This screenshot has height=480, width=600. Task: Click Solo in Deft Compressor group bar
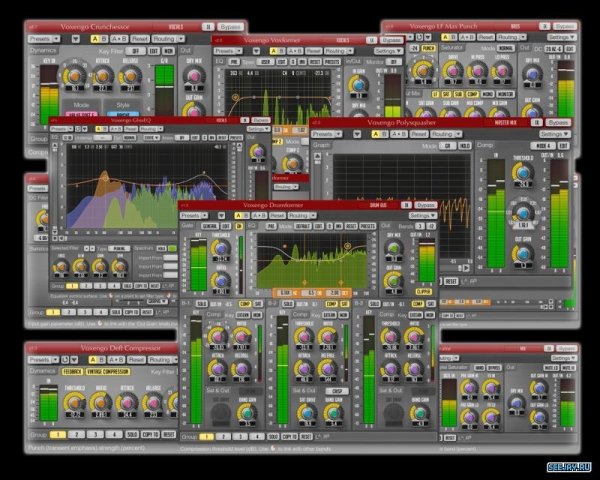[132, 434]
